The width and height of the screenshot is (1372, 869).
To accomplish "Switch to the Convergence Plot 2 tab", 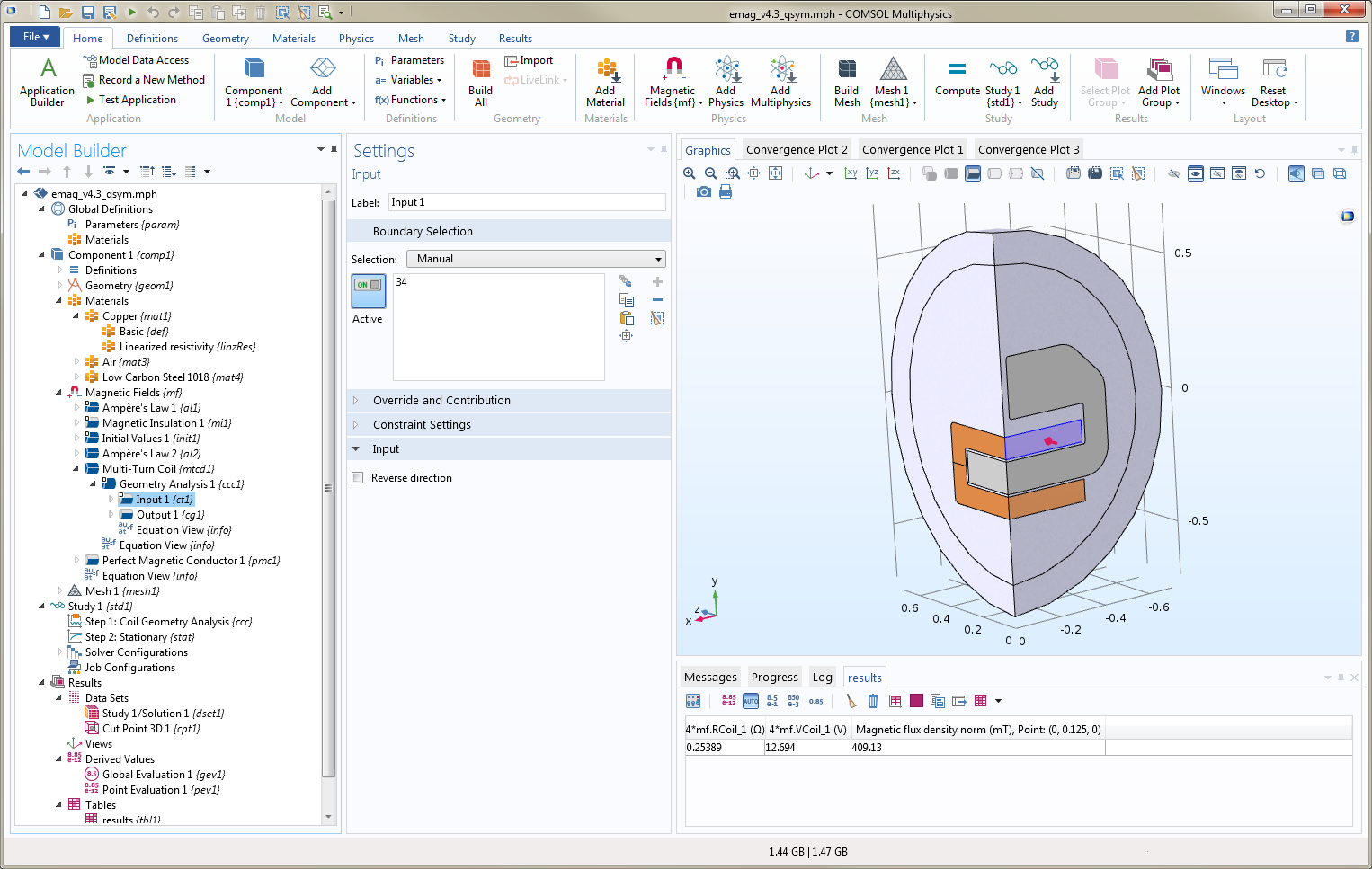I will [x=797, y=150].
